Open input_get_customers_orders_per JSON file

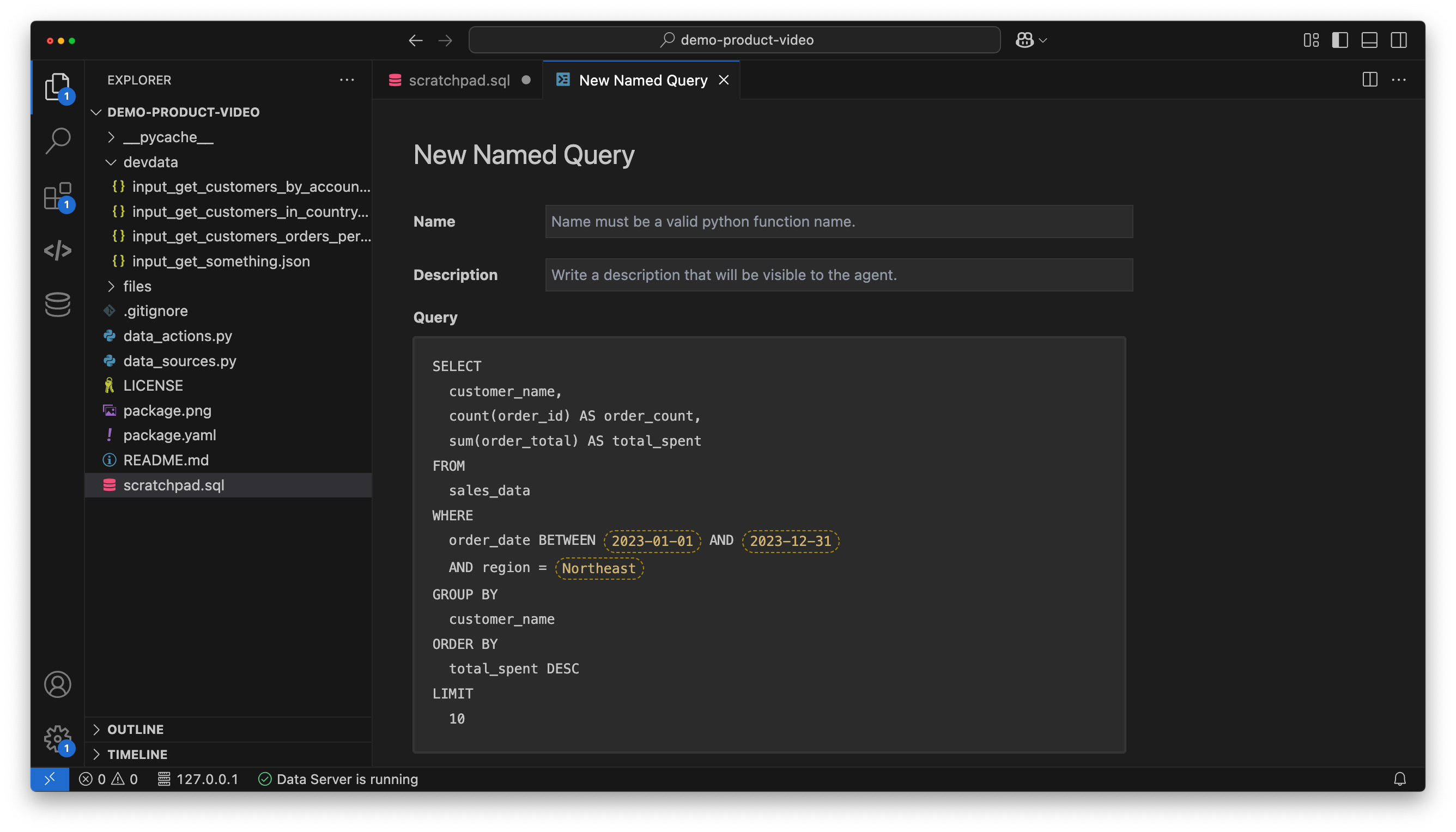coord(228,236)
